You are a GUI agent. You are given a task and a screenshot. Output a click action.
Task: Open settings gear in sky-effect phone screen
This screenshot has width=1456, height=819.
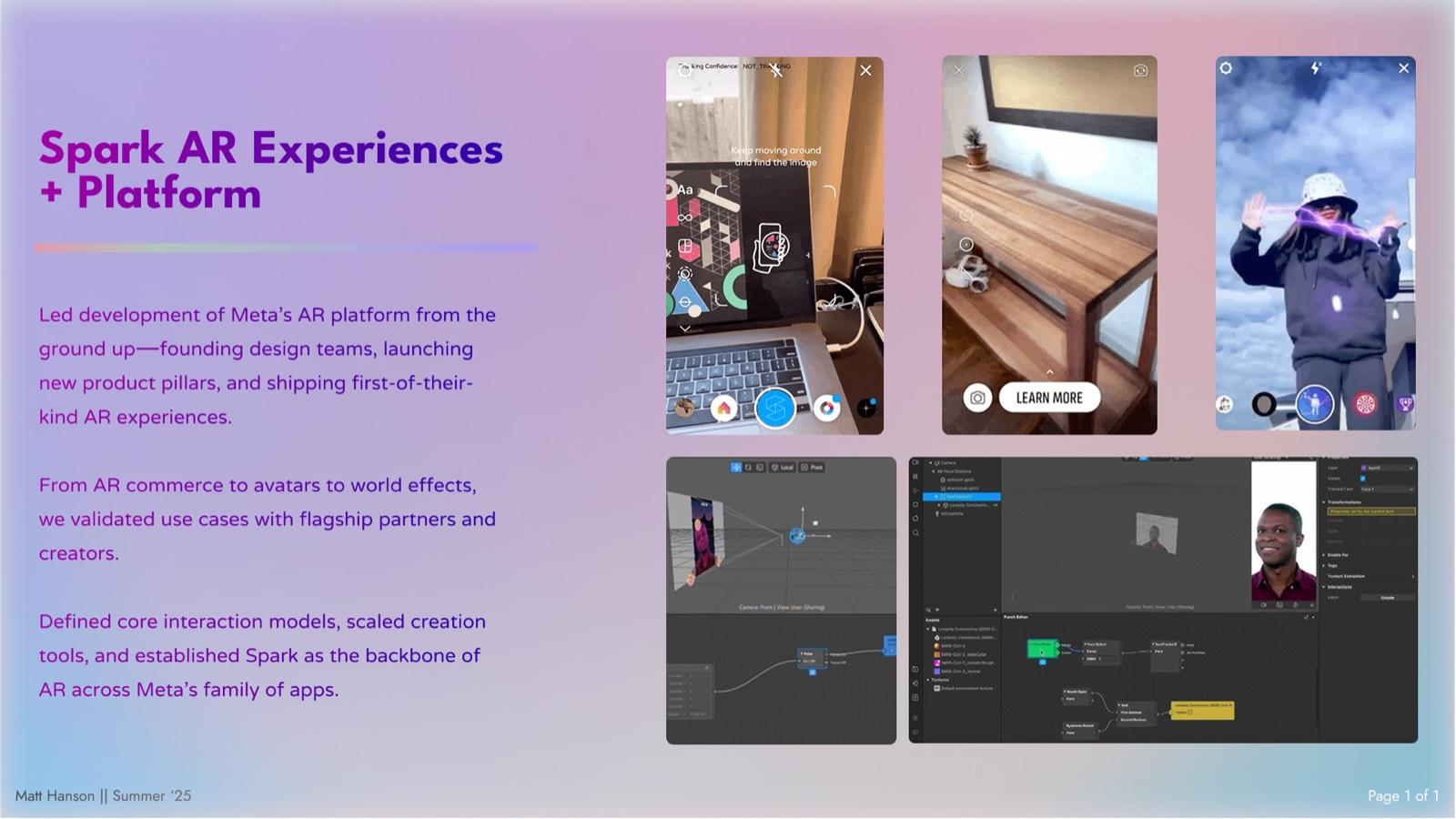[1227, 68]
